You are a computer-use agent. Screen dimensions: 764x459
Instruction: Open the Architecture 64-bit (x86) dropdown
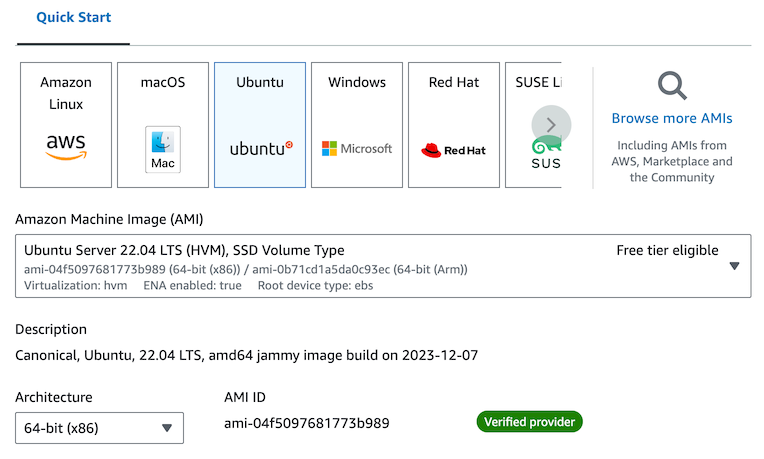[x=99, y=428]
